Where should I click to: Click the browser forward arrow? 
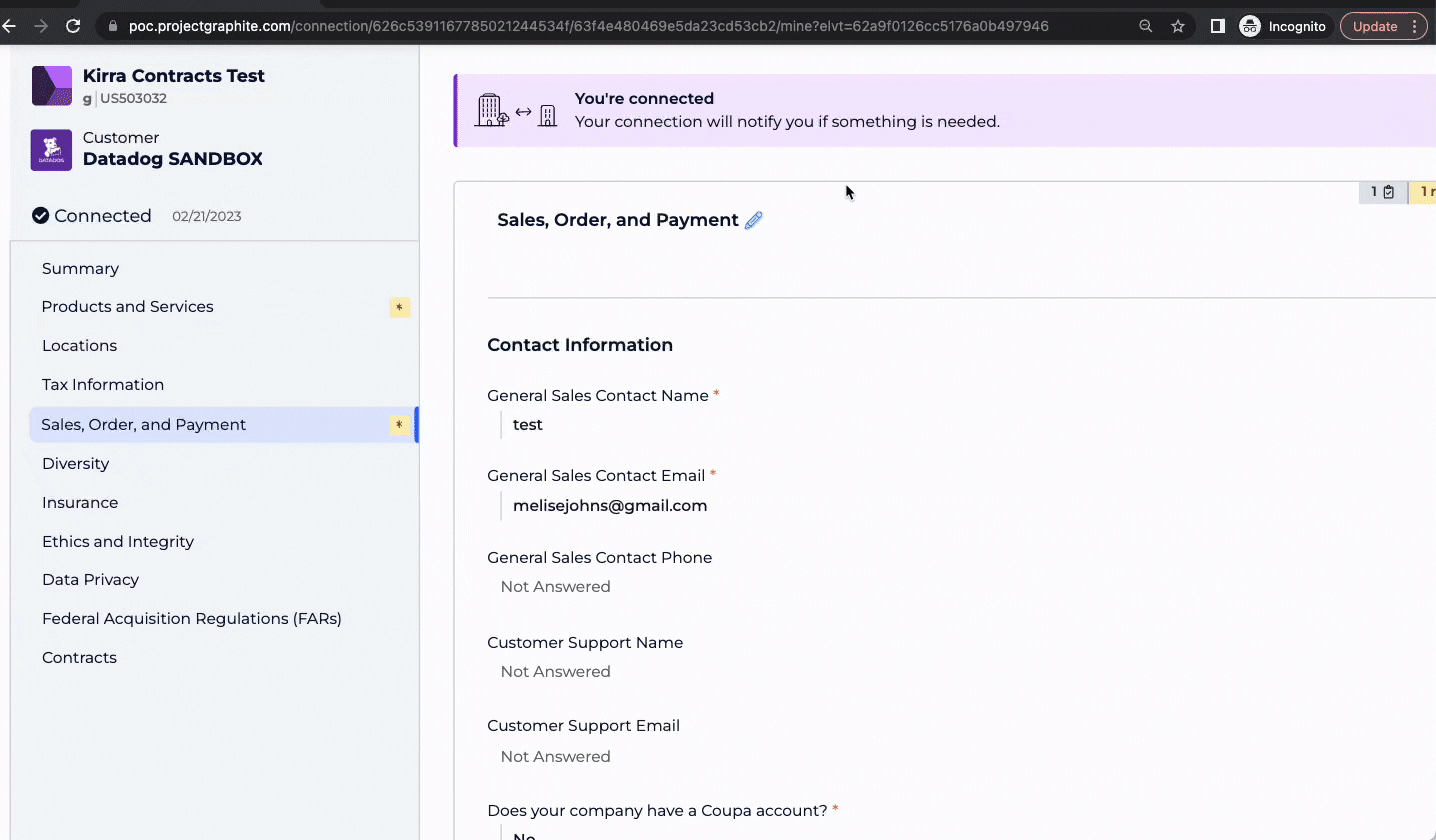coord(41,26)
